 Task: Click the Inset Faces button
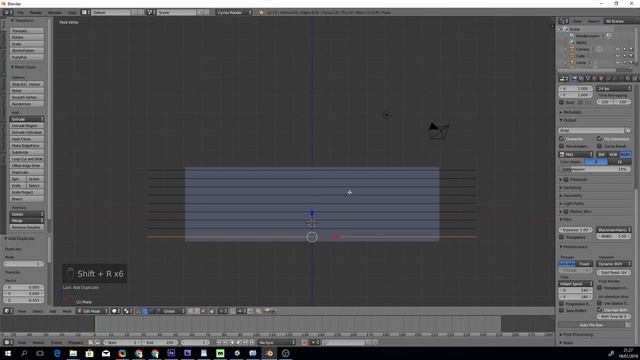27,139
